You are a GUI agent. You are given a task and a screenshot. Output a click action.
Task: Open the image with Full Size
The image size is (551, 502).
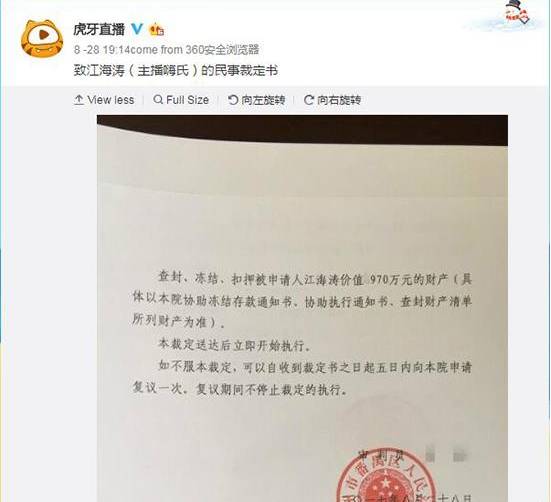[x=181, y=100]
